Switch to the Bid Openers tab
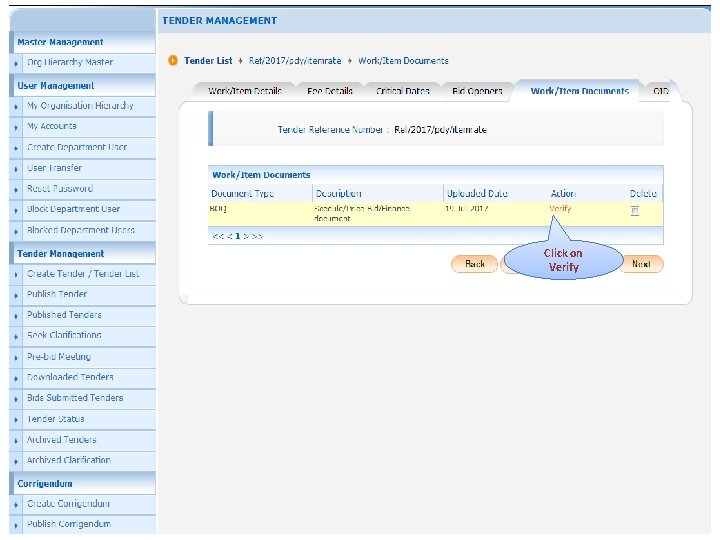The image size is (720, 540). (x=477, y=91)
